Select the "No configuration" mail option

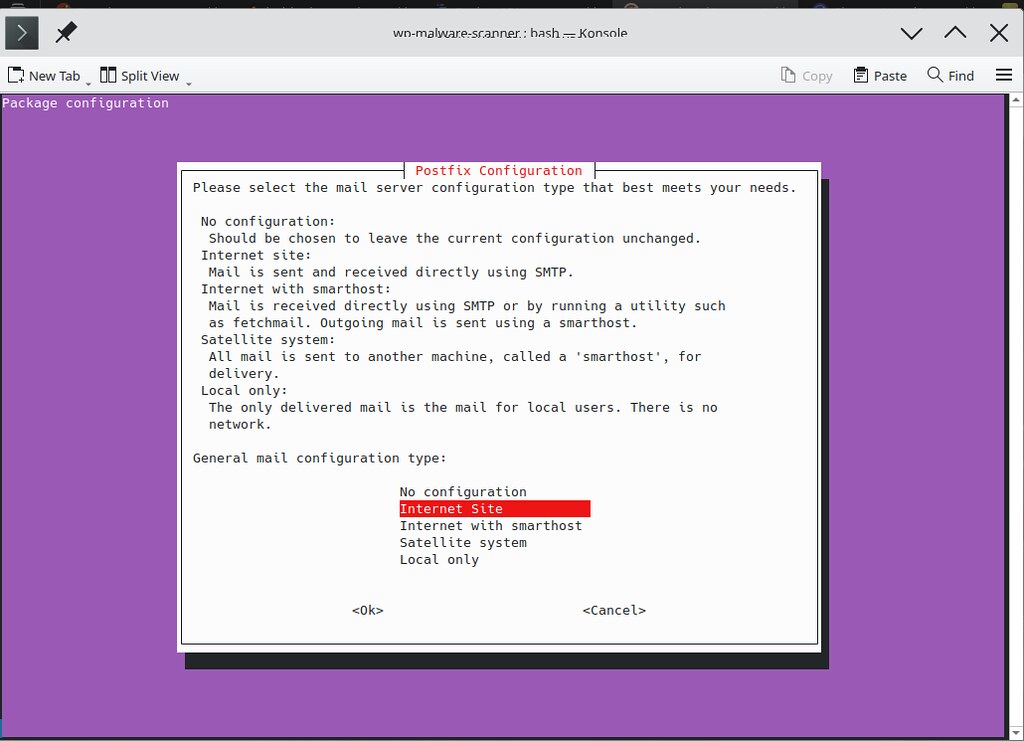pos(462,492)
